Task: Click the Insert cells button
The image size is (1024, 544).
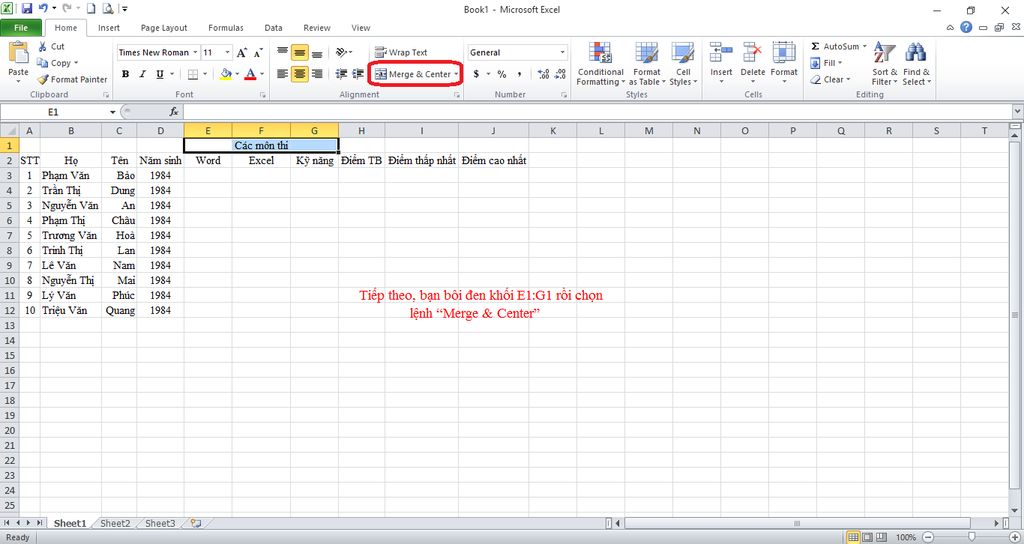Action: tap(721, 63)
